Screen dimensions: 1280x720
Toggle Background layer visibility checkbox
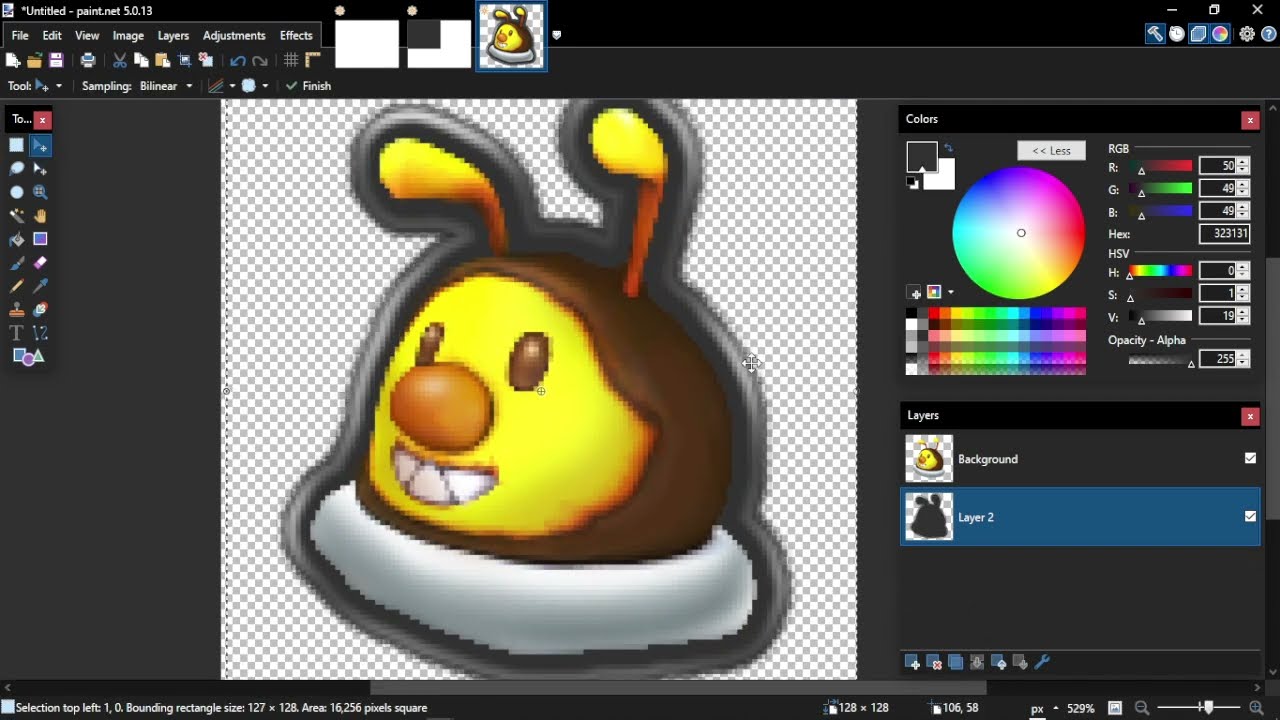tap(1250, 458)
